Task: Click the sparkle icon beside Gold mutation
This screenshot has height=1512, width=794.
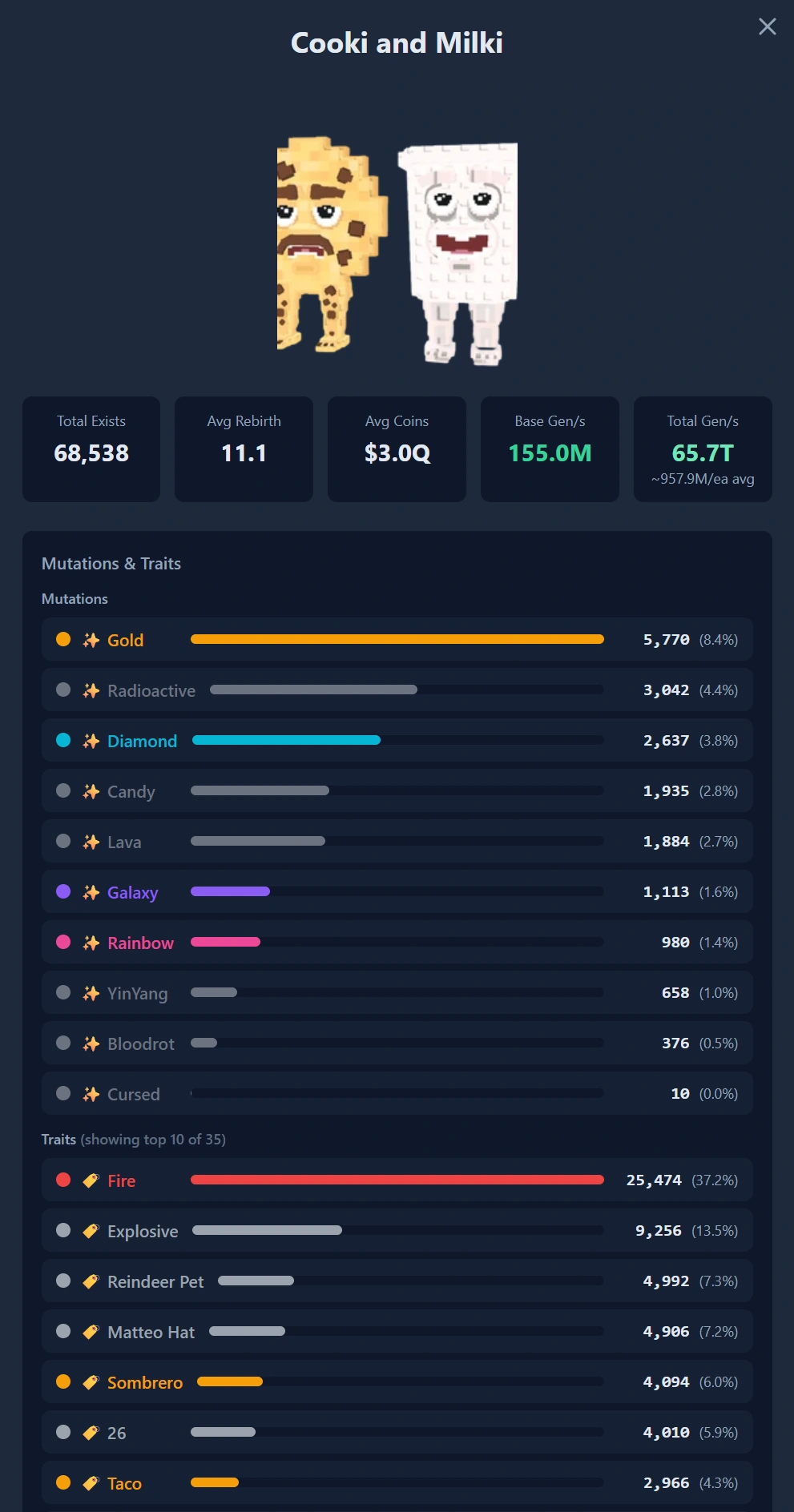Action: [91, 640]
